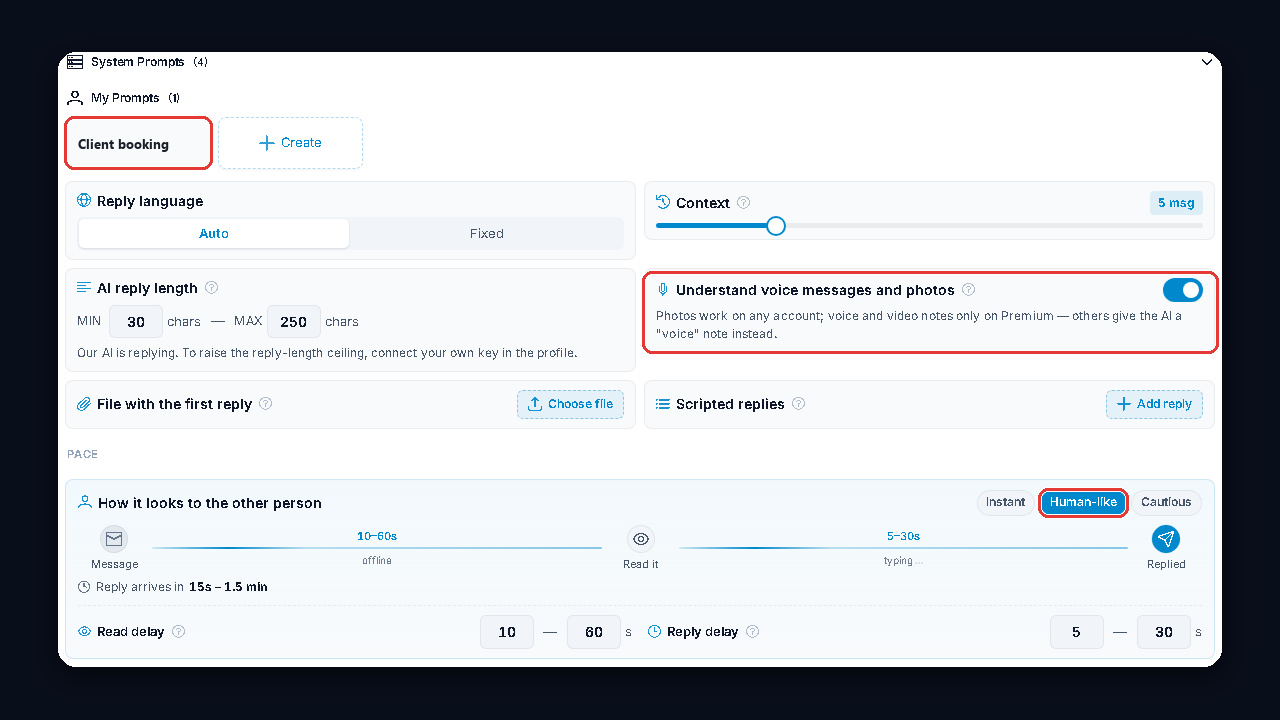Click the "Reply arrives in 15s – 1.5 min" text

[182, 587]
